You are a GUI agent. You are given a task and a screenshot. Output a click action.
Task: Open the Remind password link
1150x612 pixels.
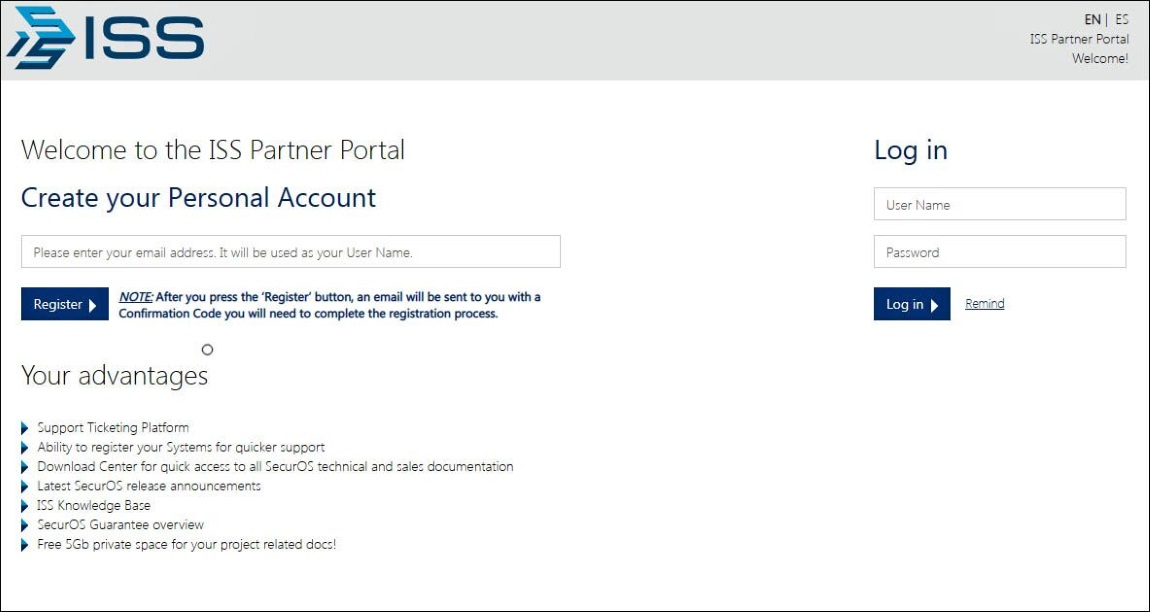click(x=983, y=303)
